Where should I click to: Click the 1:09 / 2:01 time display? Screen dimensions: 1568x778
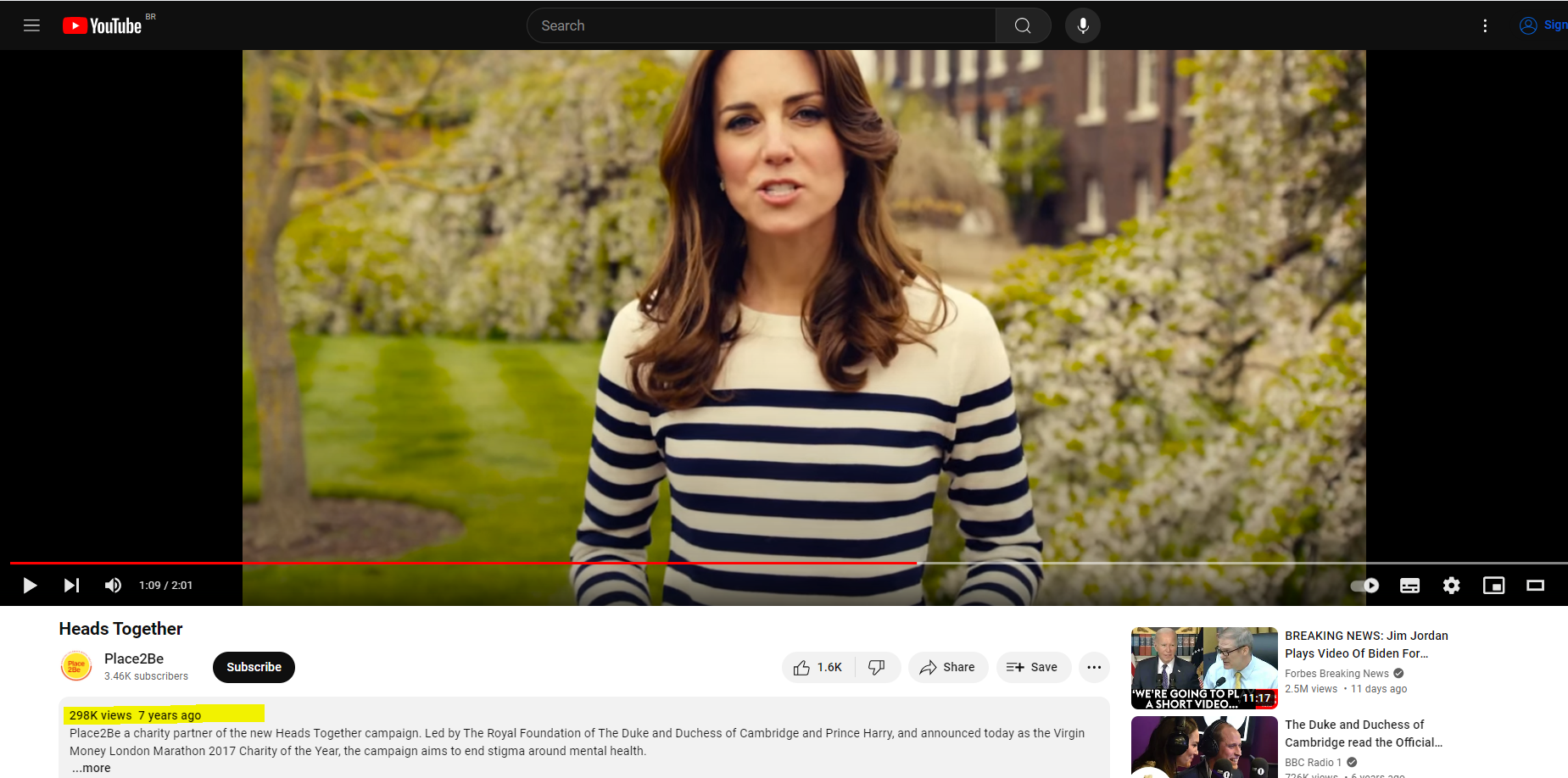tap(166, 586)
